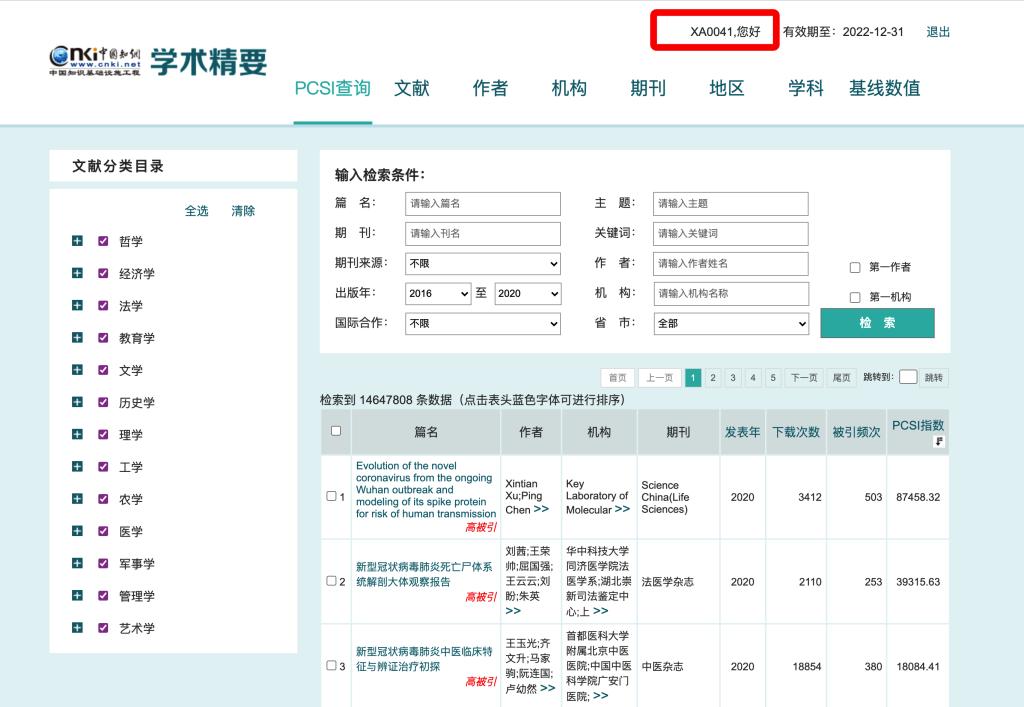Expand the 哲学 category tree
This screenshot has width=1024, height=707.
coord(77,241)
